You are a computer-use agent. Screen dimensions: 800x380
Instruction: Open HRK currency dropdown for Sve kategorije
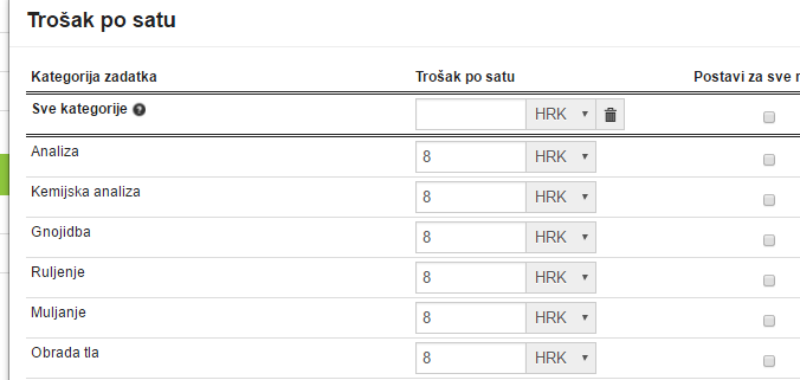[x=561, y=115]
